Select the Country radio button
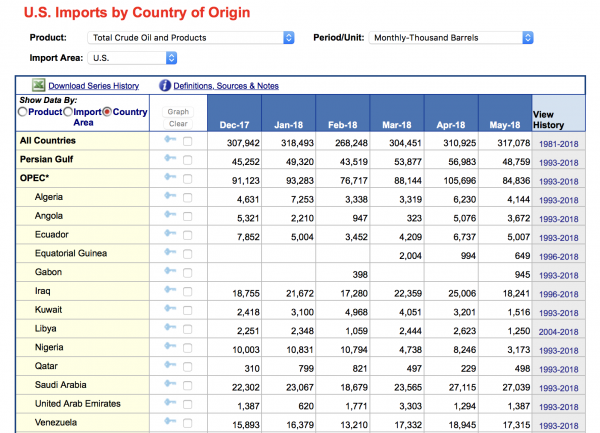Screen dimensions: 600x433 tap(107, 112)
